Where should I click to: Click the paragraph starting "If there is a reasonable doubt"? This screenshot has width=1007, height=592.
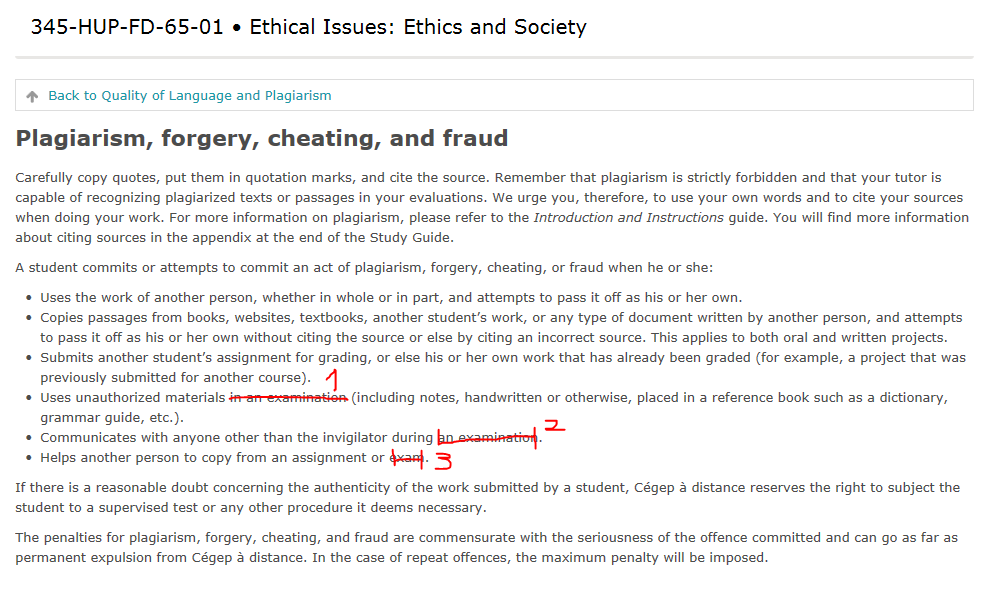pyautogui.click(x=487, y=497)
